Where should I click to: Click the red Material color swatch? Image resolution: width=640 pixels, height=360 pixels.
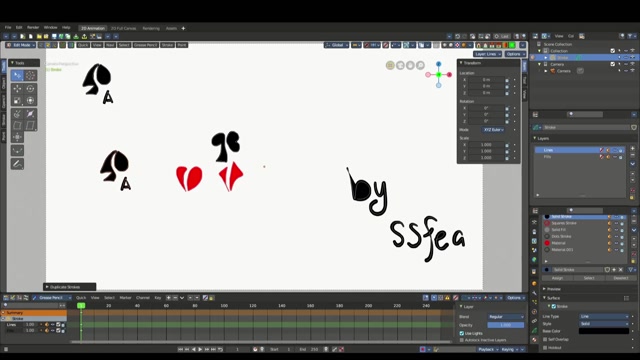pyautogui.click(x=547, y=243)
